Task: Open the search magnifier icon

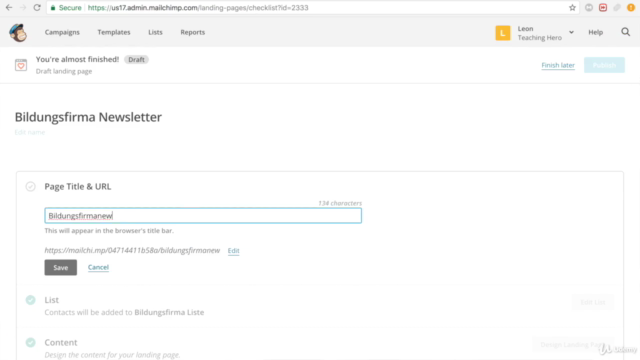Action: click(625, 32)
